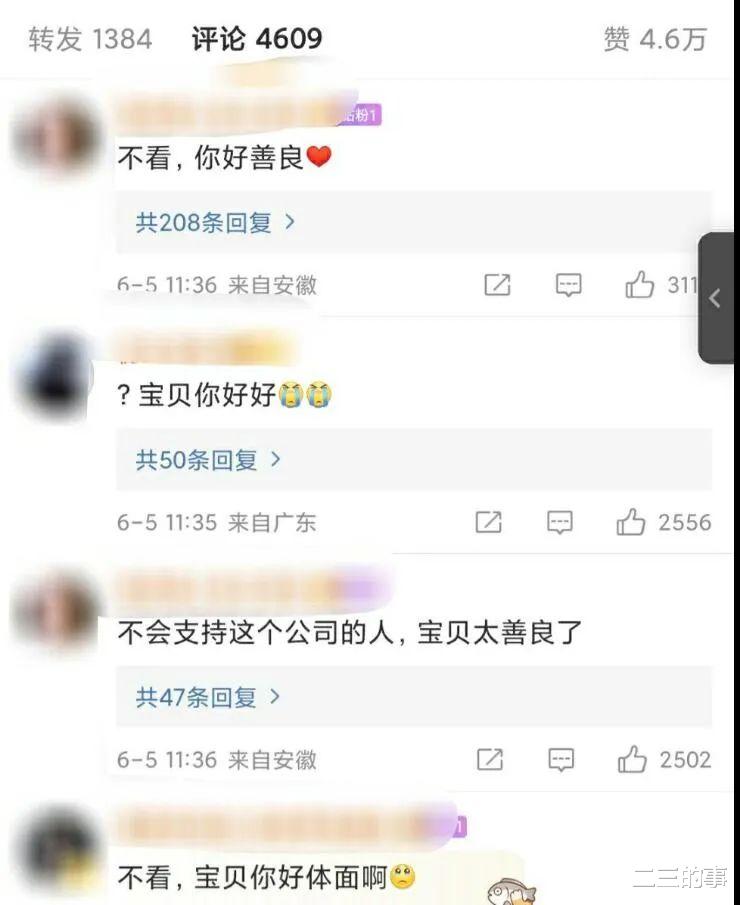Open avatar of the '宝贝你好好' commenter

click(x=55, y=375)
